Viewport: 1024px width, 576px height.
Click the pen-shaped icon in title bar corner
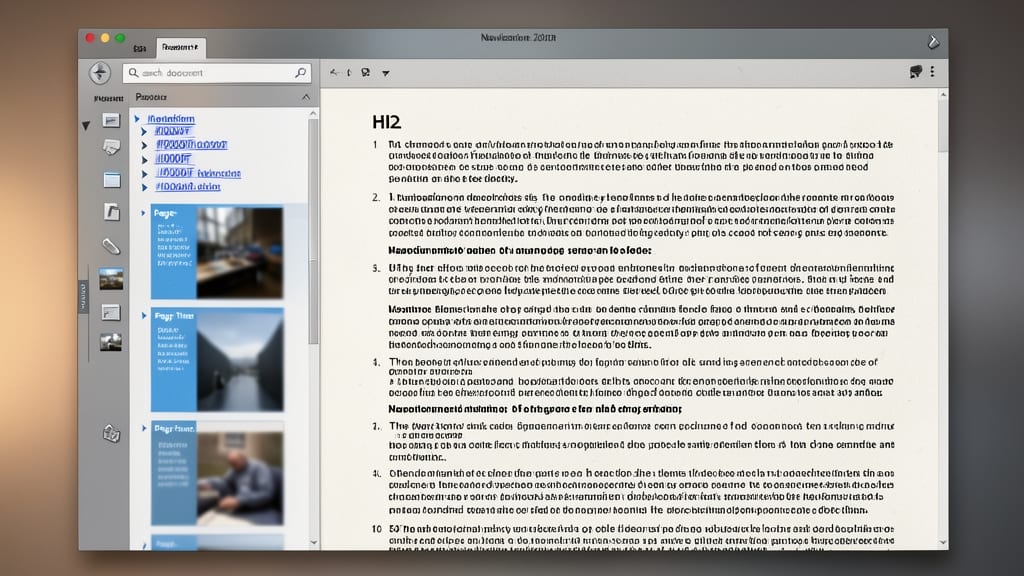(x=933, y=42)
